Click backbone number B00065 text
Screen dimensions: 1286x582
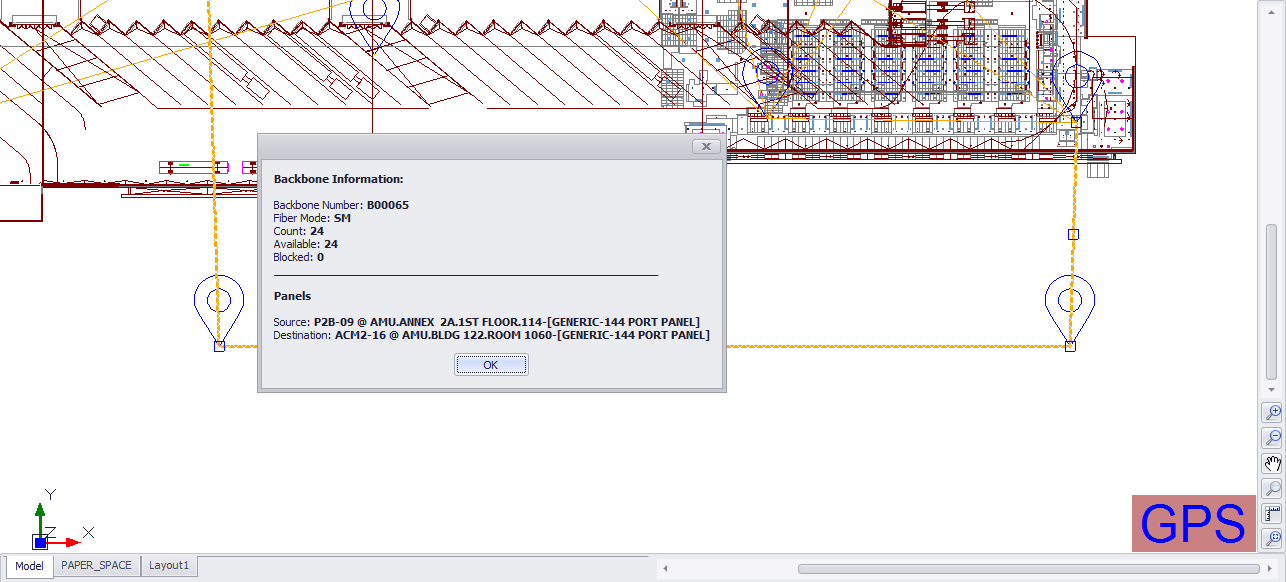point(388,205)
